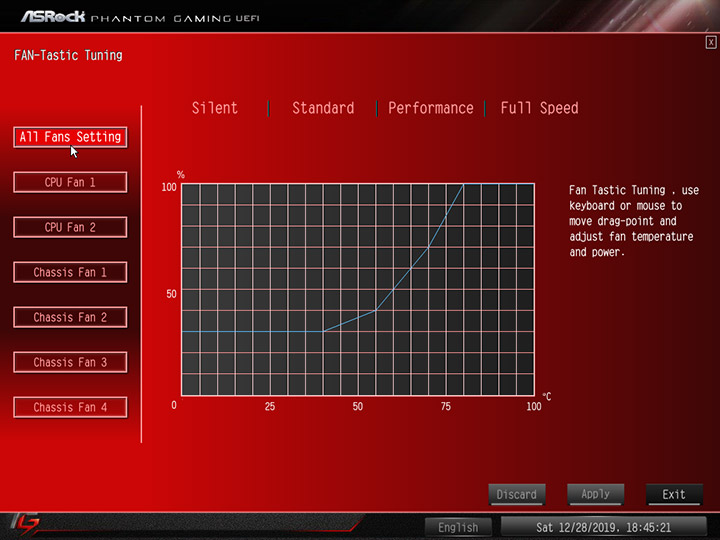Click the fan curve point at 100% power
Viewport: 720px width, 540px height.
[463, 184]
